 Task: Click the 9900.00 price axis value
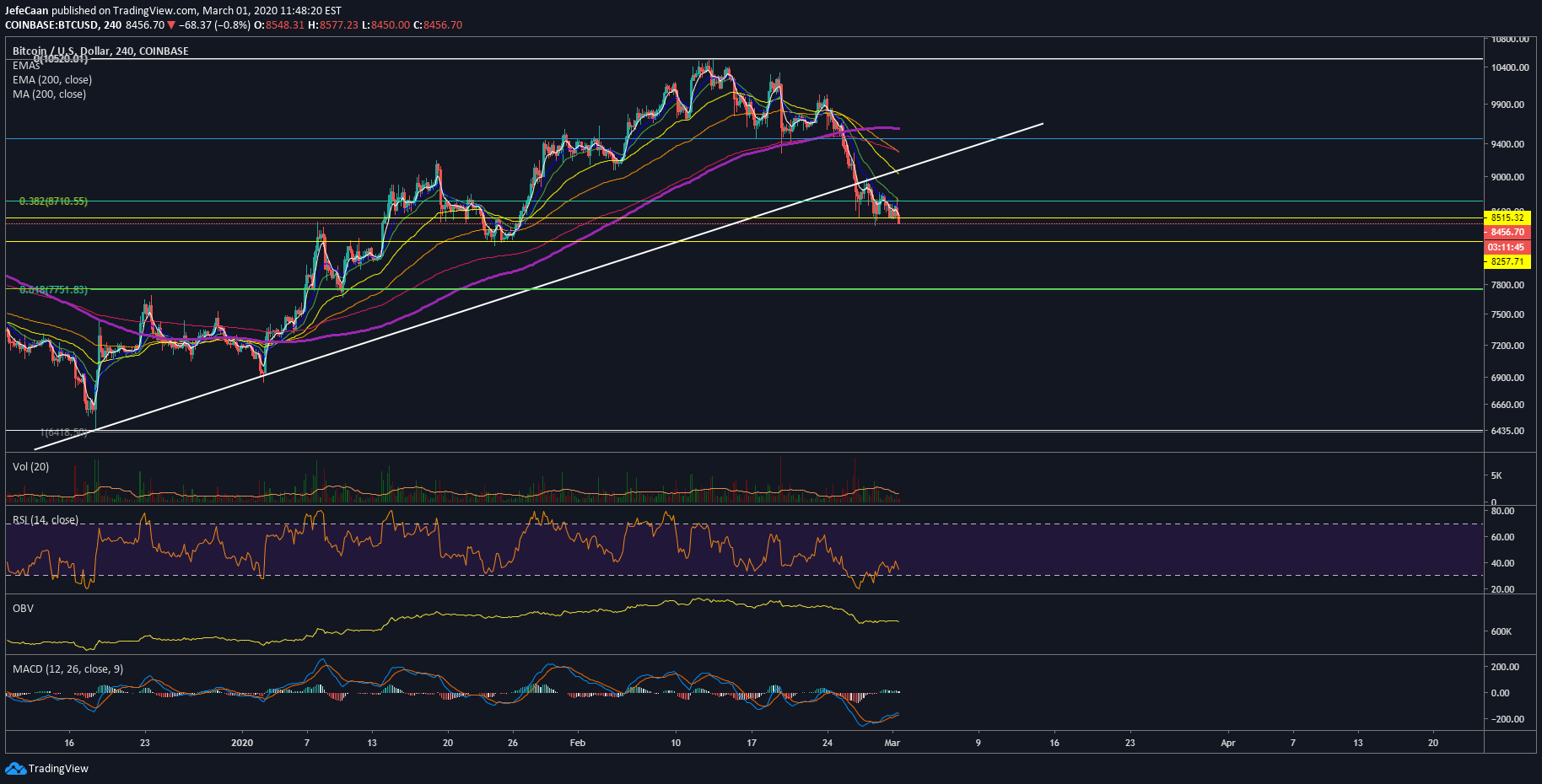pos(1508,105)
